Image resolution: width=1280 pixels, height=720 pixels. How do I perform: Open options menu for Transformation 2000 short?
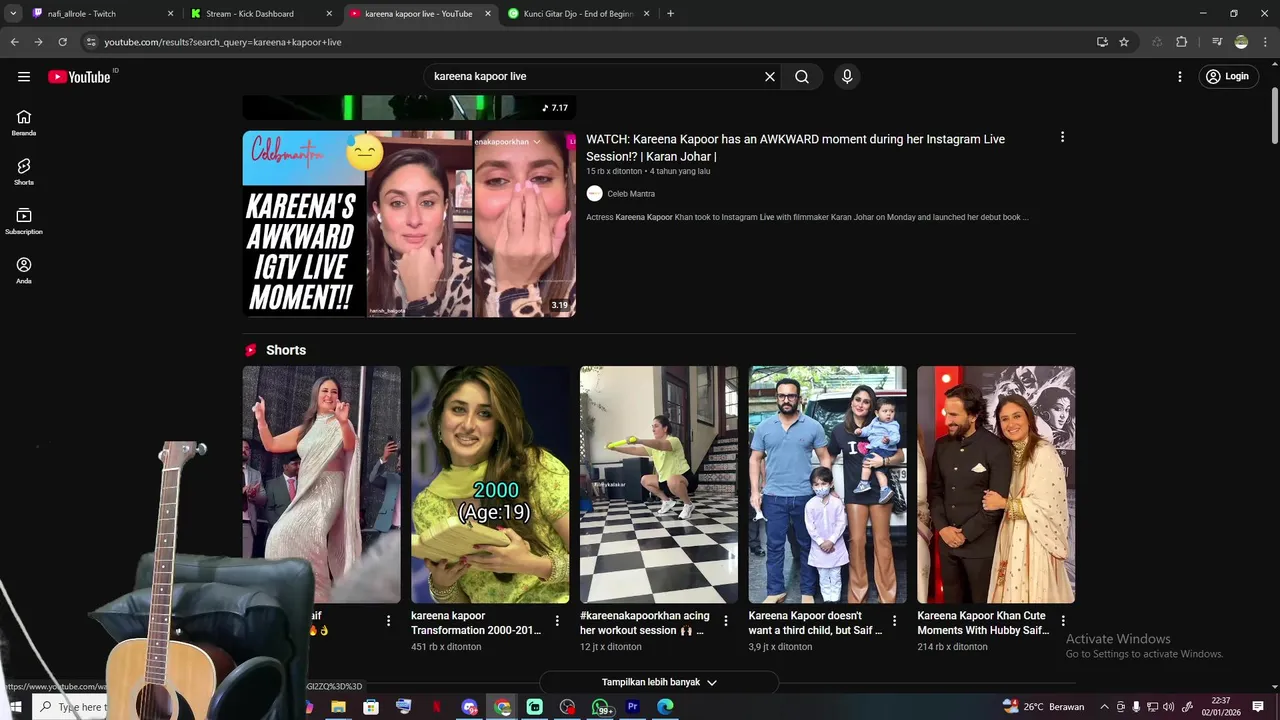[x=557, y=621]
